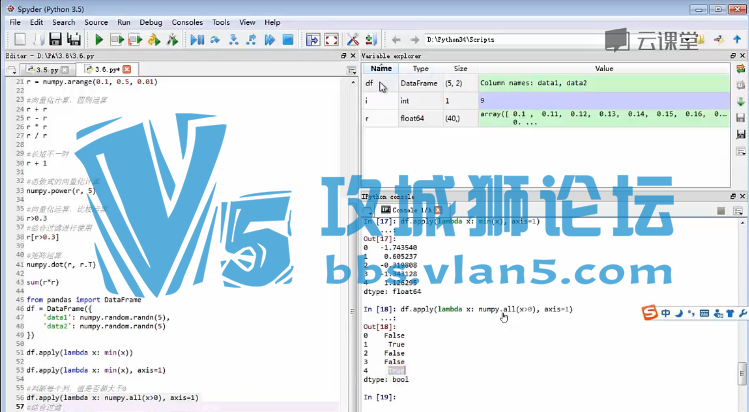The width and height of the screenshot is (749, 412).
Task: Refresh the Variable explorer
Action: coord(741,69)
